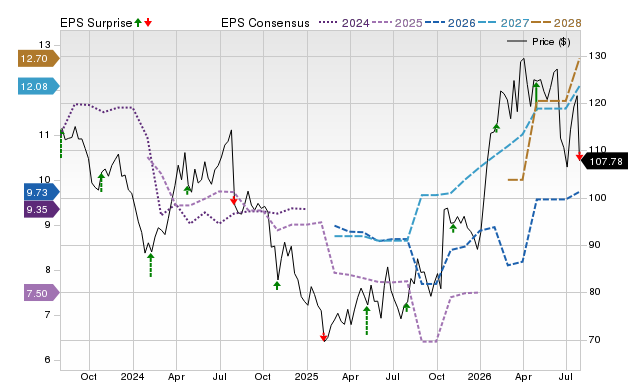Click the green surprise arrow at chart's left edge
Viewport: 640px width, 382px height.
click(62, 143)
